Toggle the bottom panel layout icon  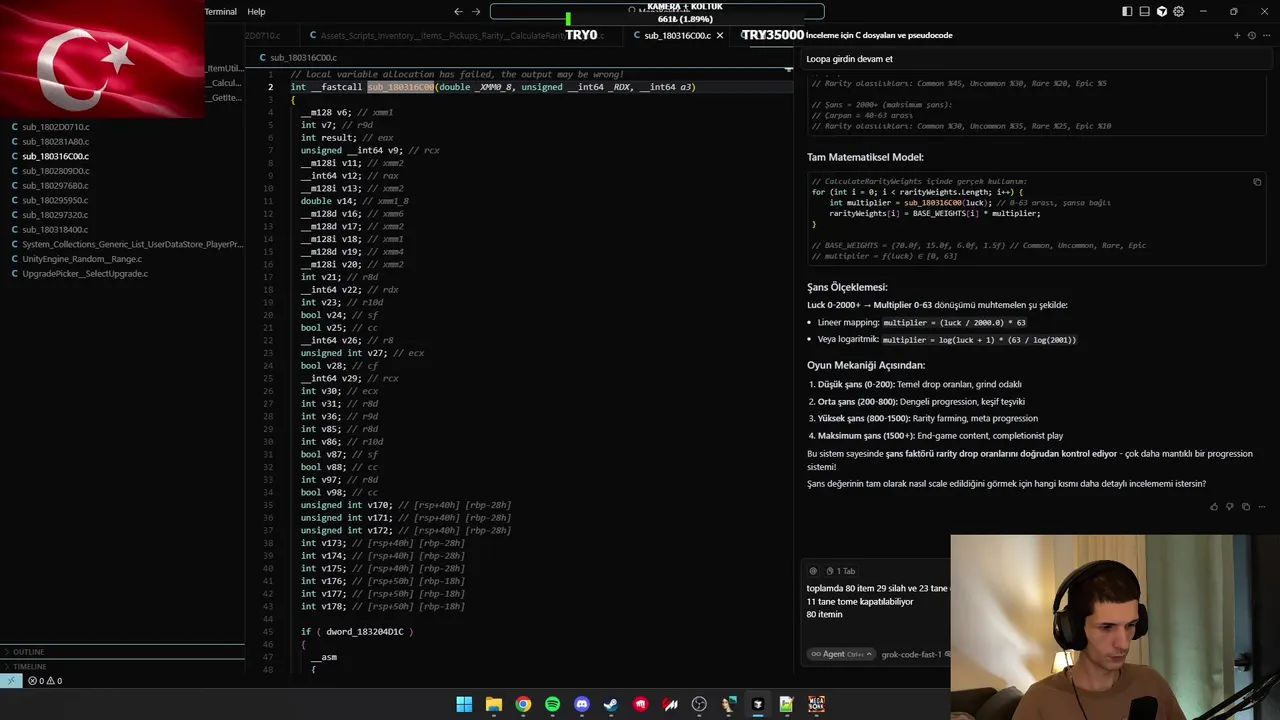tap(1144, 11)
